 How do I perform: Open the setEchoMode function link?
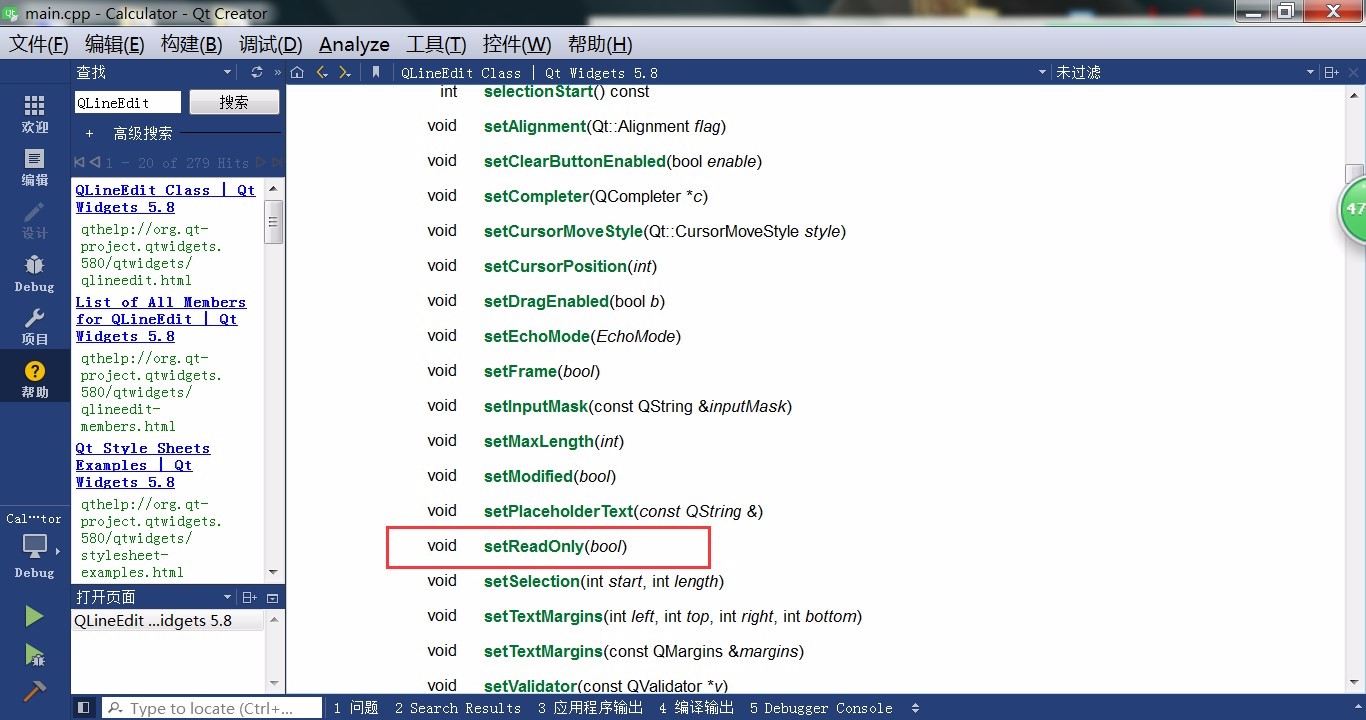pyautogui.click(x=537, y=336)
